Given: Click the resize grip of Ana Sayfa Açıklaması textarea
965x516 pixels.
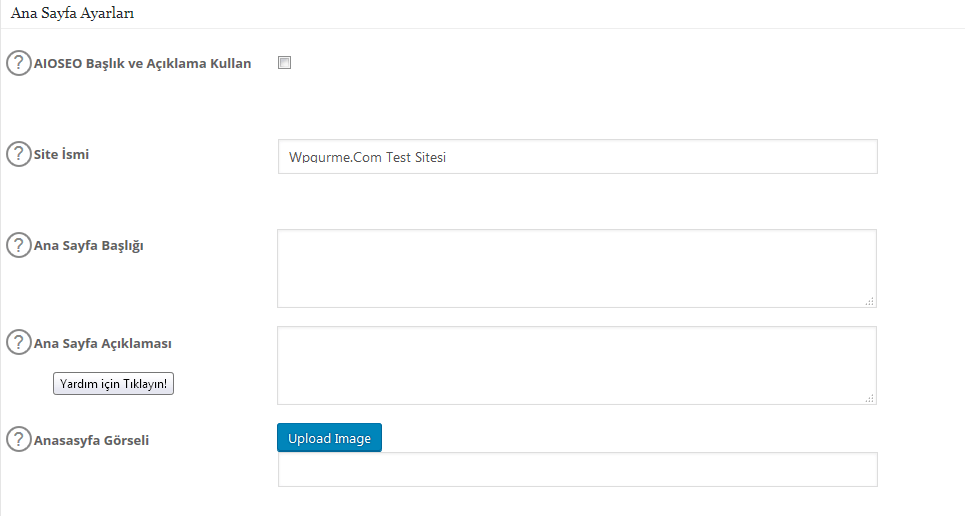Looking at the screenshot, I should pyautogui.click(x=870, y=398).
